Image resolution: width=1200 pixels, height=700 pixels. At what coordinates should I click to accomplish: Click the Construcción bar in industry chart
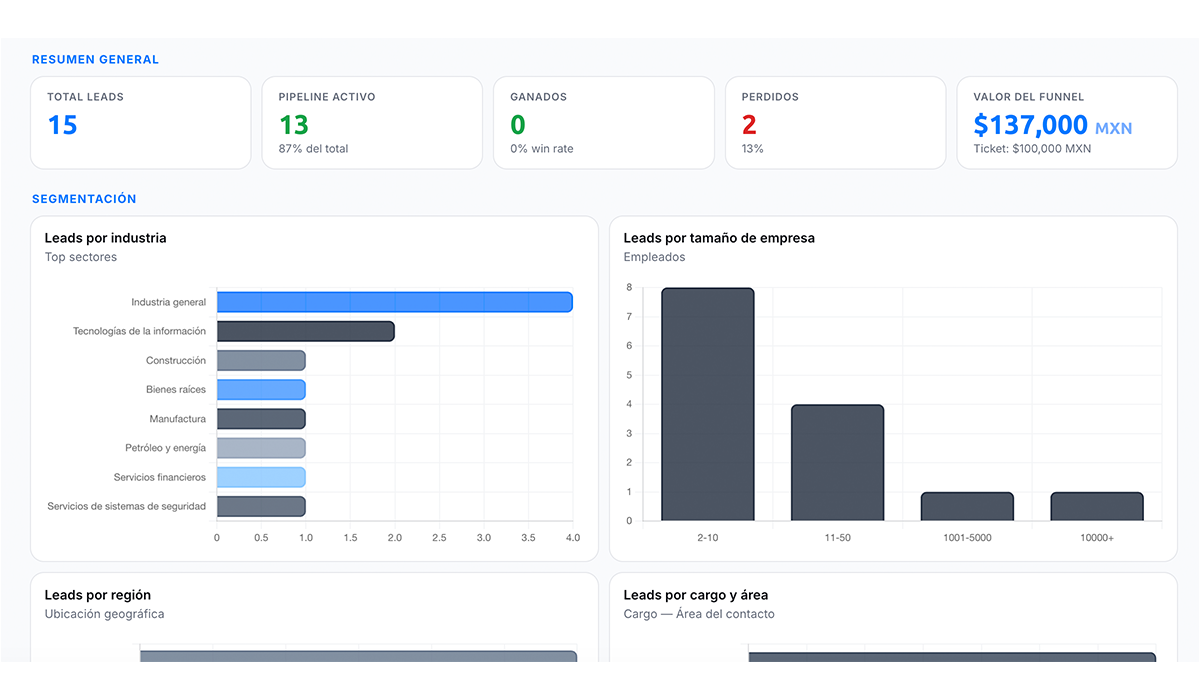click(x=261, y=360)
